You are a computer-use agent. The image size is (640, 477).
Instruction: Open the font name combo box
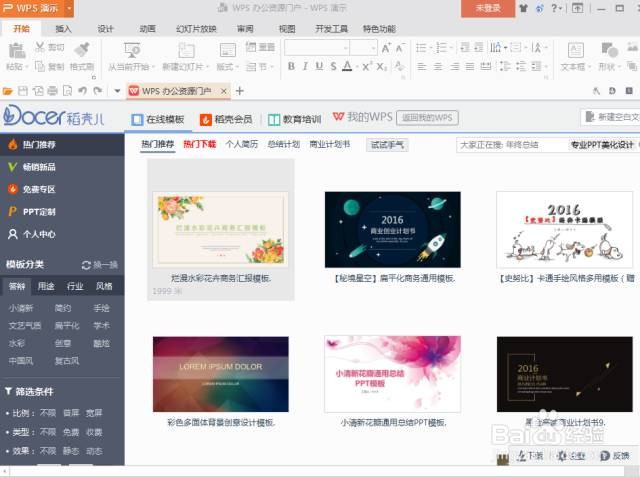[317, 48]
